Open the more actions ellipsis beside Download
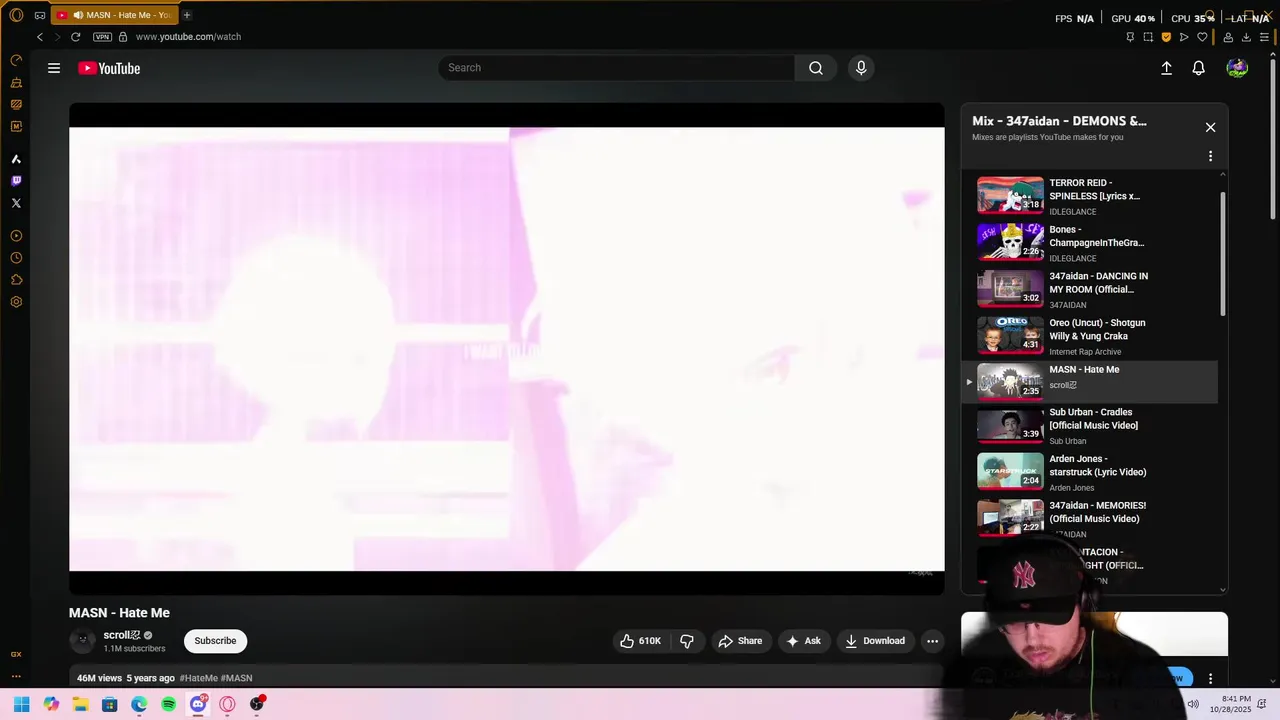 tap(932, 641)
